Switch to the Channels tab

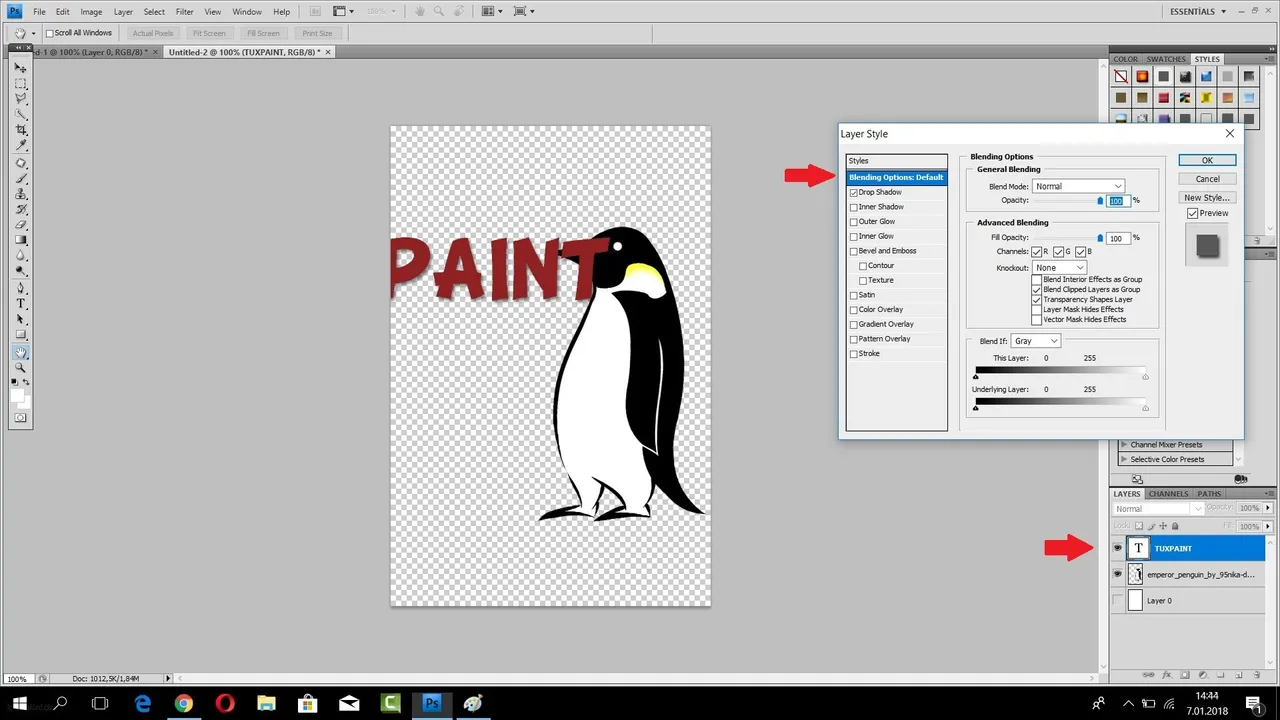[1168, 493]
